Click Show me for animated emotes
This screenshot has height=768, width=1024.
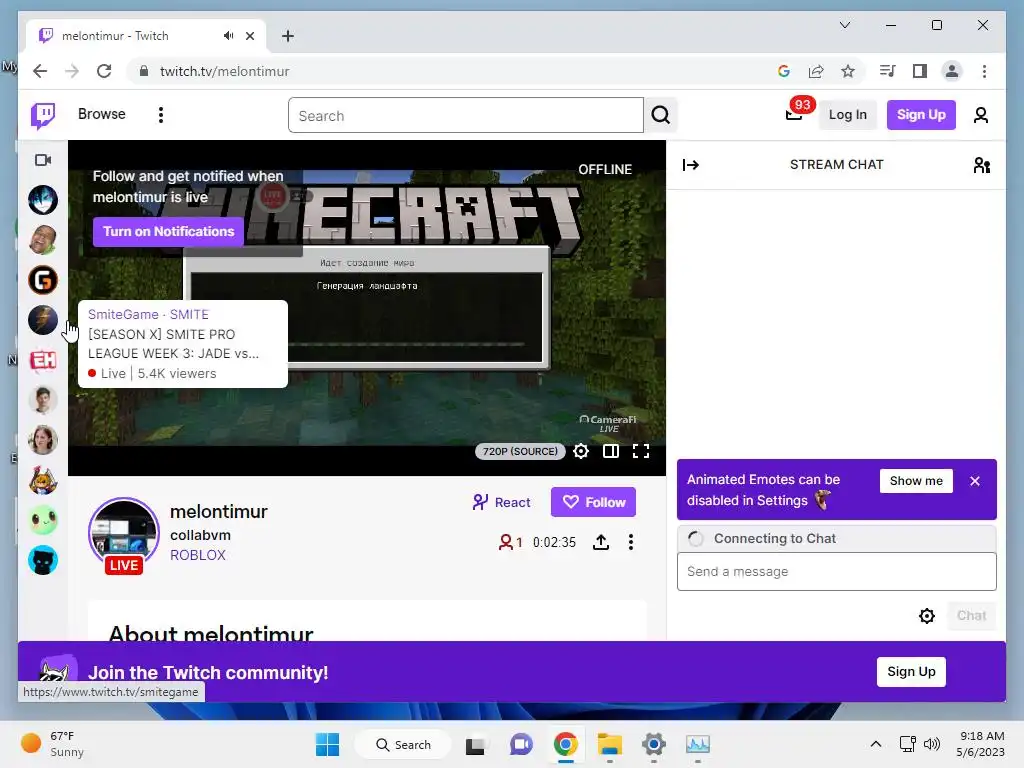tap(916, 481)
